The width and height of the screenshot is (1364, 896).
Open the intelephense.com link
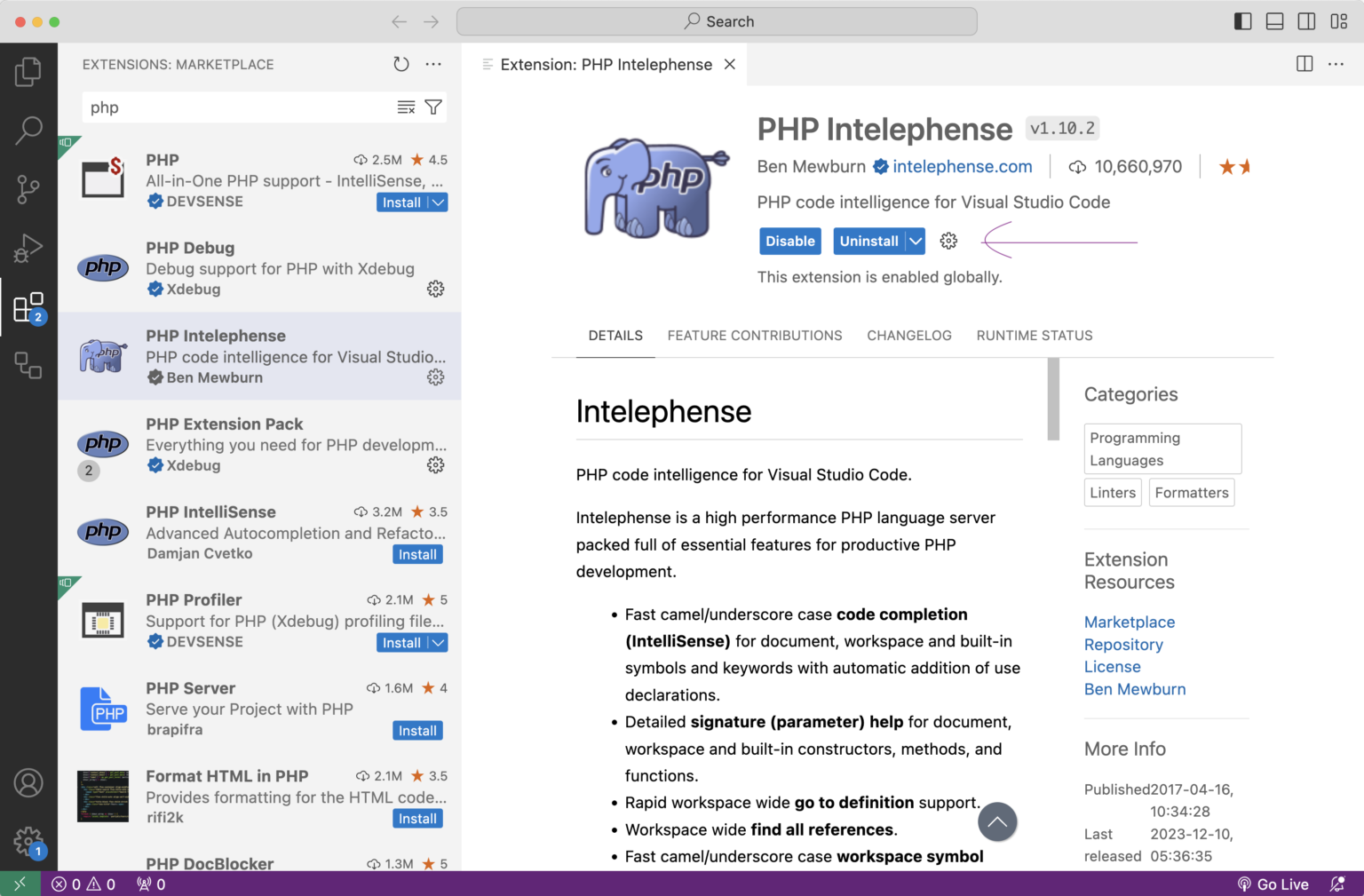(962, 166)
